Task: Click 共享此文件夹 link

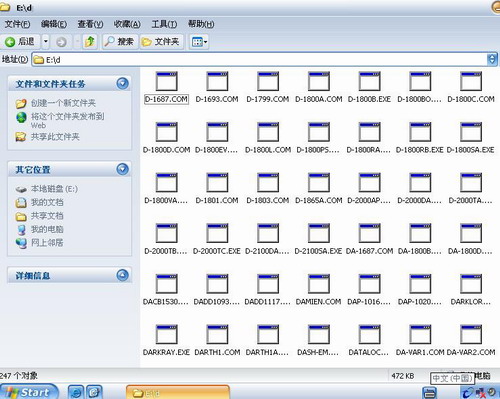Action: coord(55,137)
